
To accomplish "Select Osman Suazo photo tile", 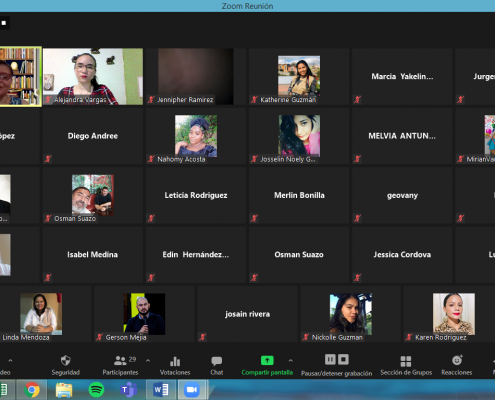I will click(x=93, y=195).
